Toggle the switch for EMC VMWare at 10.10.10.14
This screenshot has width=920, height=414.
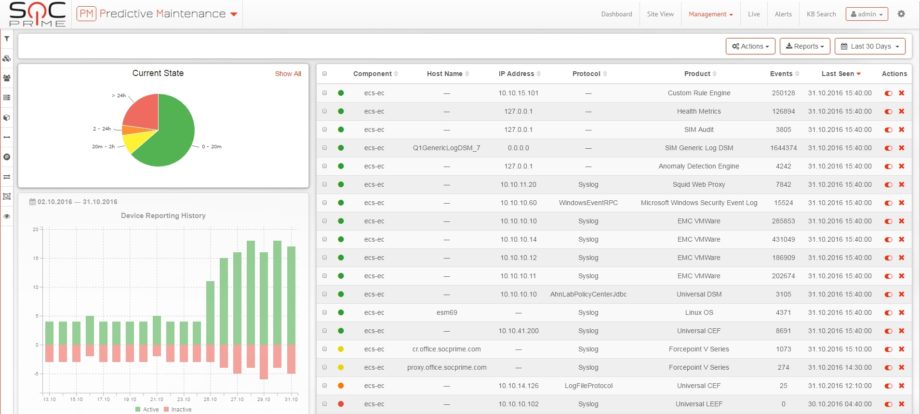point(889,239)
